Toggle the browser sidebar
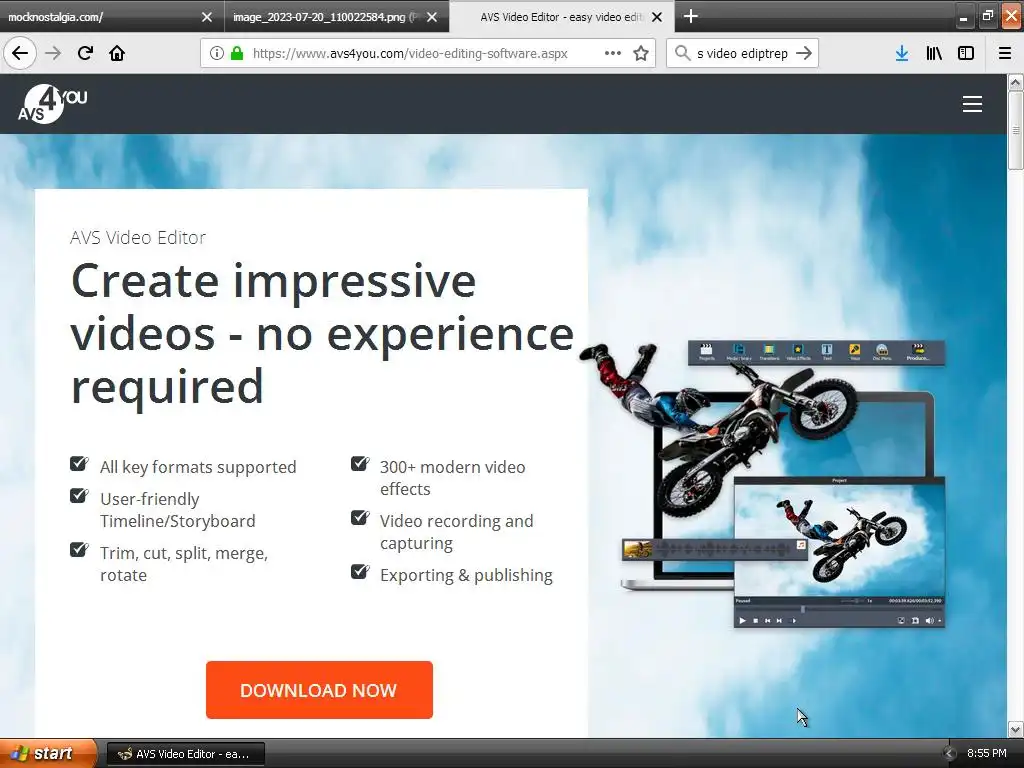 click(966, 53)
